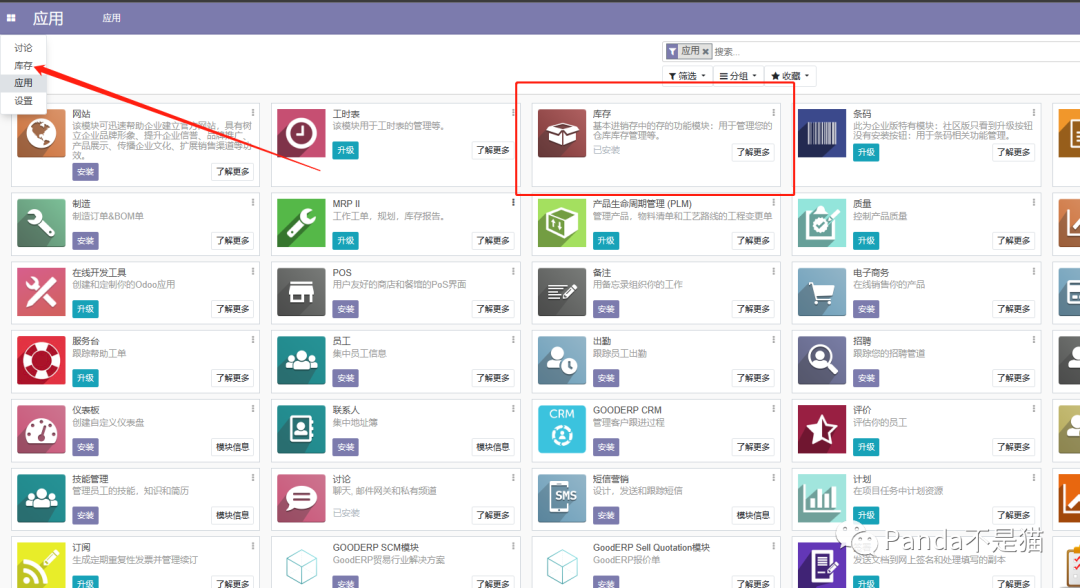Screen dimensions: 1080x588
Task: Install the 电子商务 module
Action: [866, 309]
